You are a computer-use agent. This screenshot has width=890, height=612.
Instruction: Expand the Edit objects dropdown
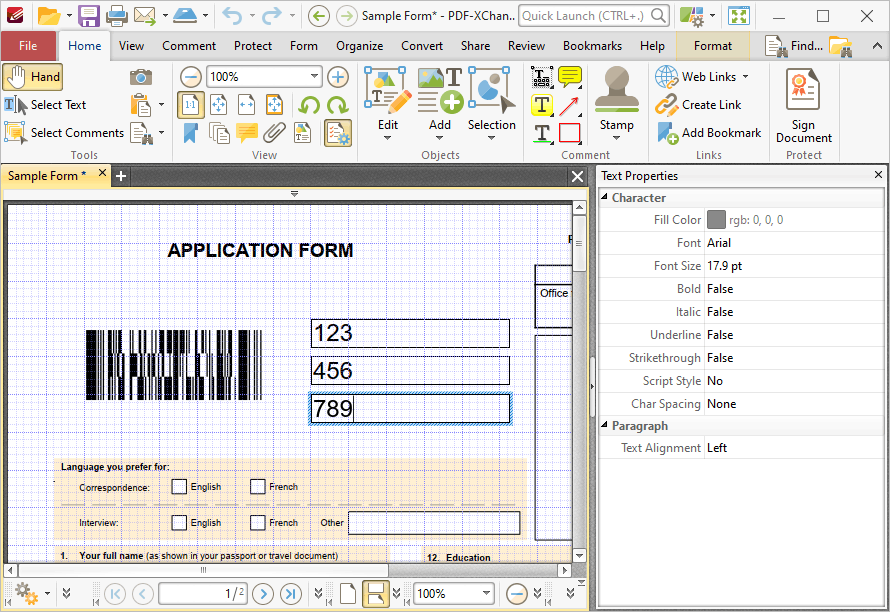point(388,137)
